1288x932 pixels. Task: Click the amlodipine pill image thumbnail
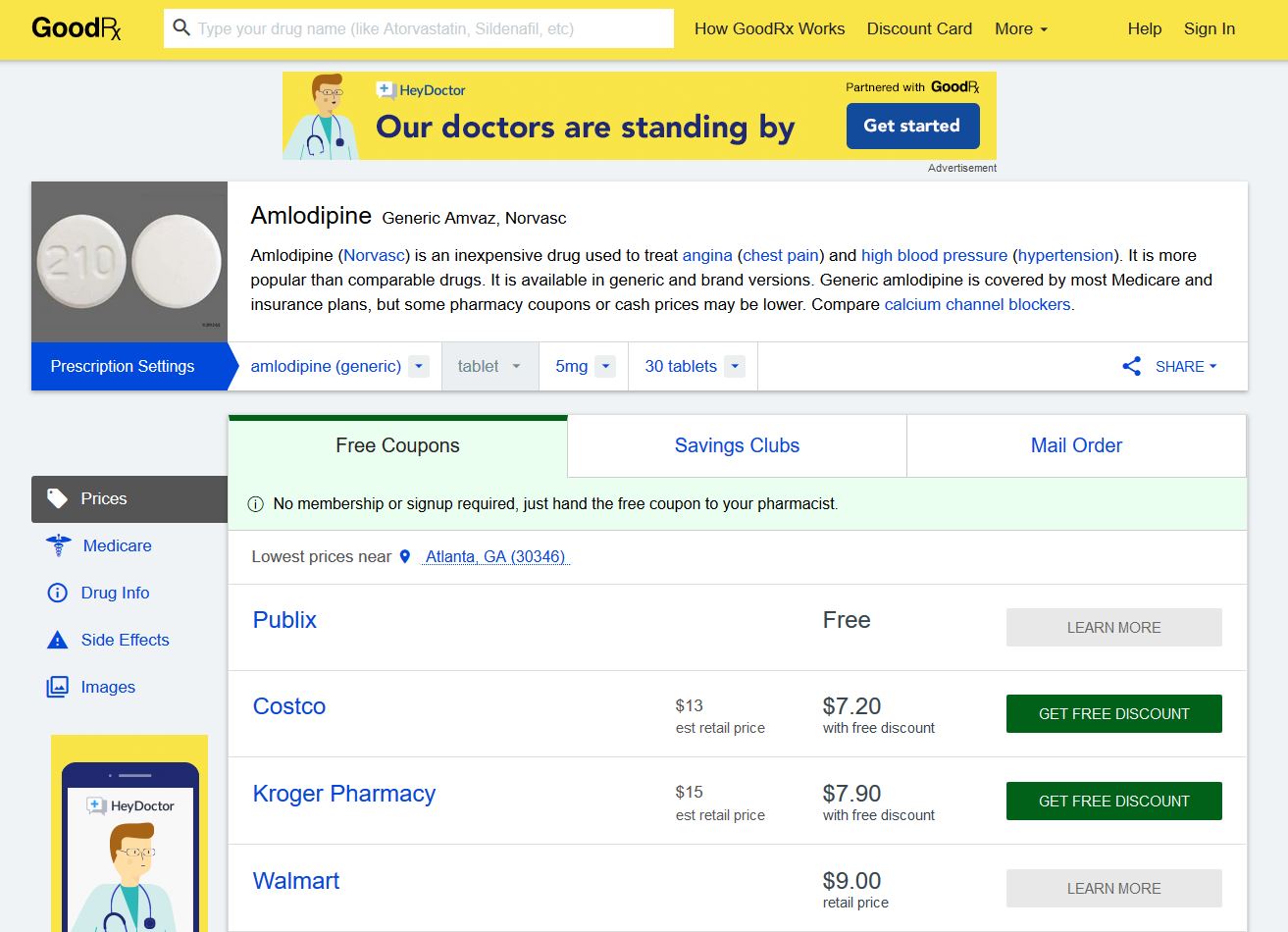pyautogui.click(x=129, y=261)
